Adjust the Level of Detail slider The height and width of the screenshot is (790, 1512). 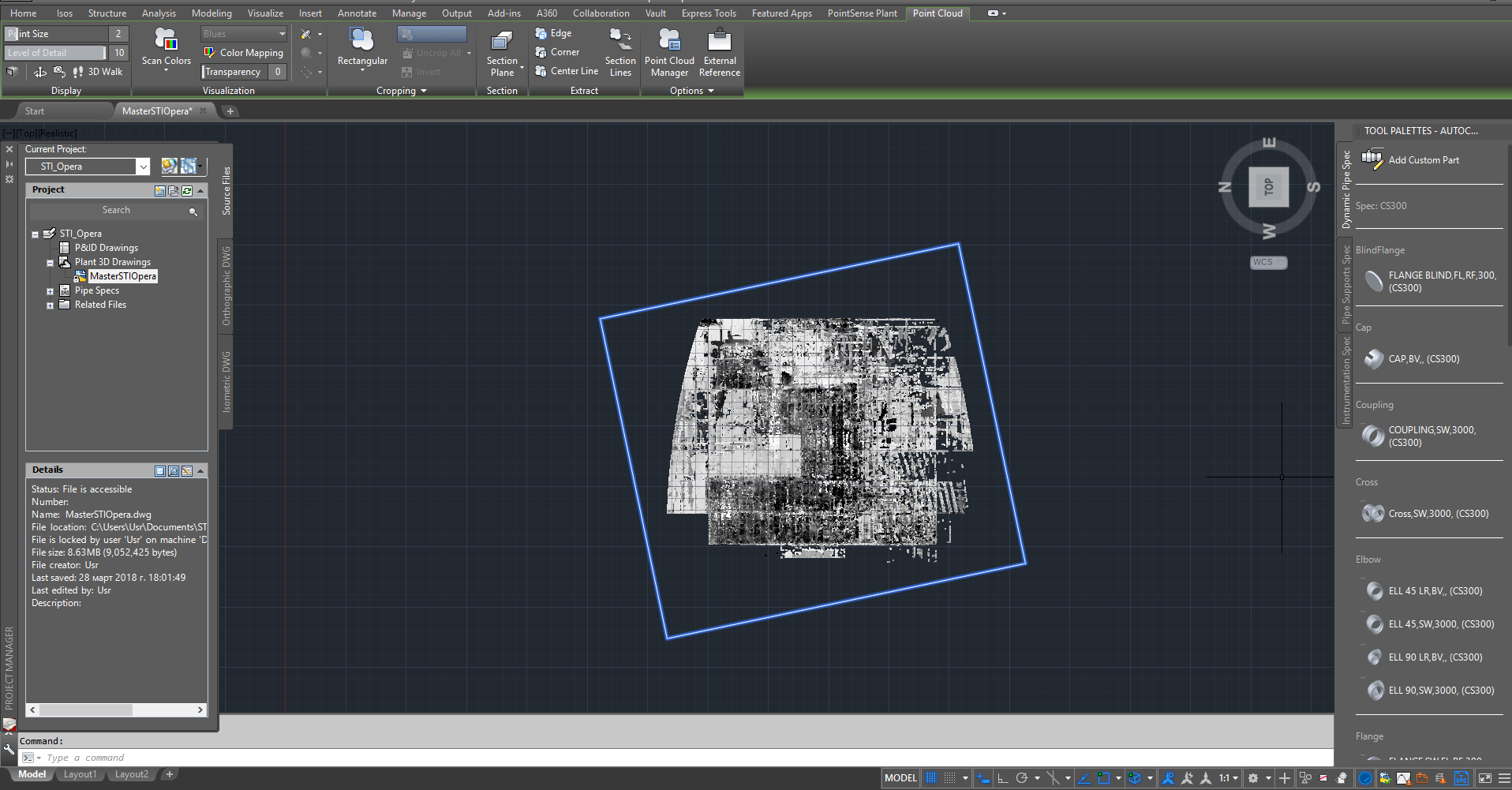pyautogui.click(x=54, y=53)
